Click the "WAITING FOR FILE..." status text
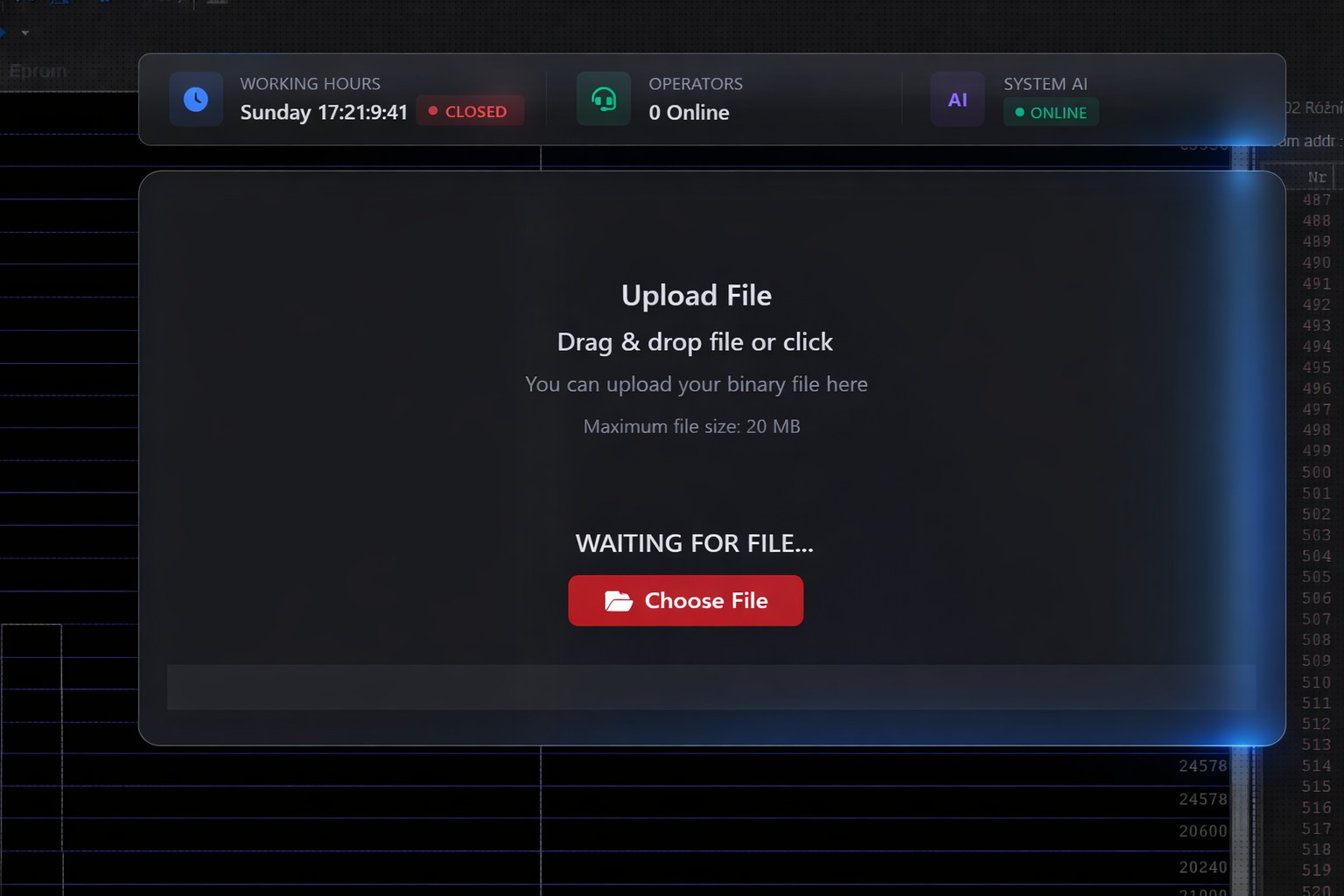1344x896 pixels. tap(695, 543)
